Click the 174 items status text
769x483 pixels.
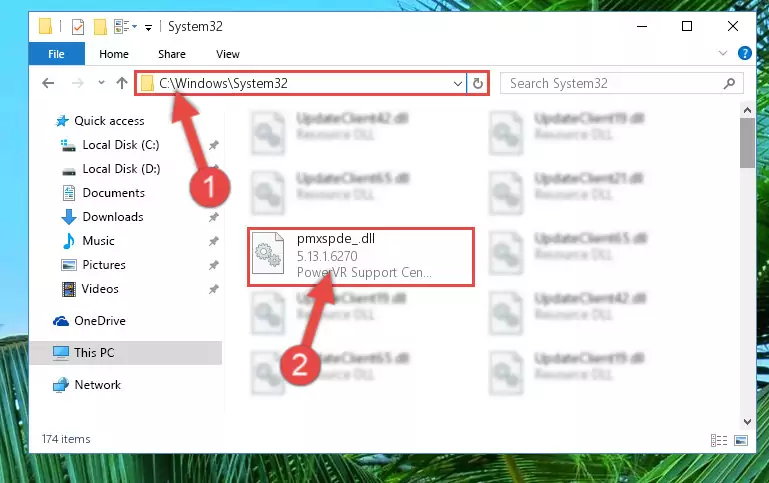(x=66, y=439)
